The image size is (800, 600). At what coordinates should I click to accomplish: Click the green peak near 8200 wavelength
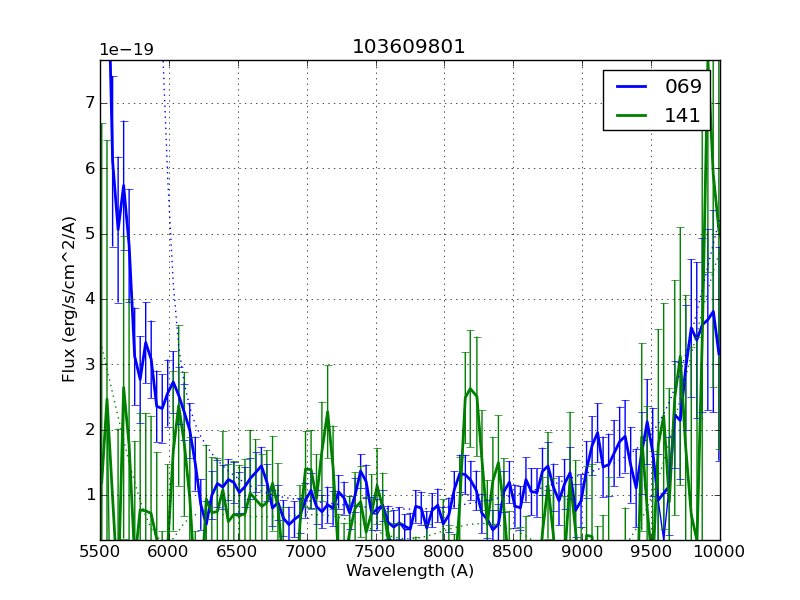click(470, 389)
